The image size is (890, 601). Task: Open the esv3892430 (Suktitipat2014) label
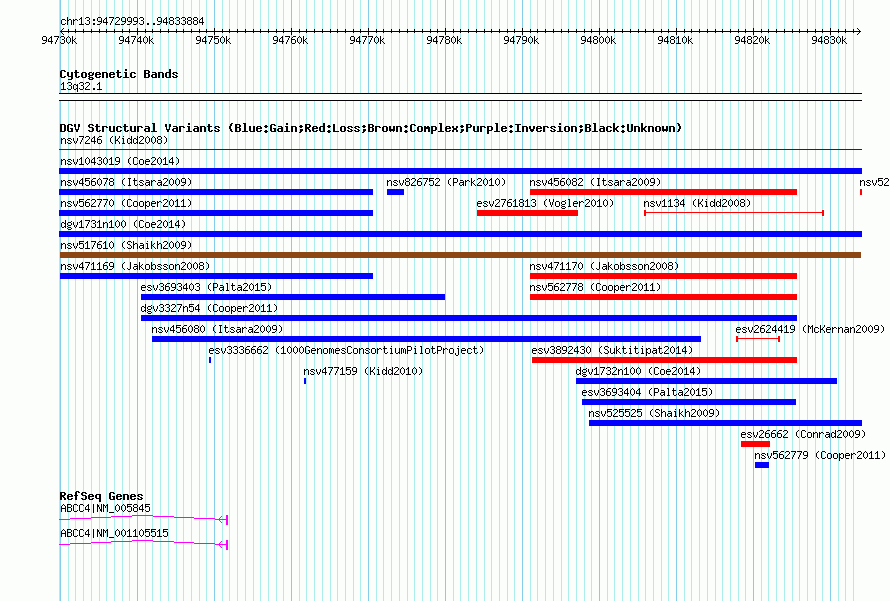pyautogui.click(x=612, y=350)
